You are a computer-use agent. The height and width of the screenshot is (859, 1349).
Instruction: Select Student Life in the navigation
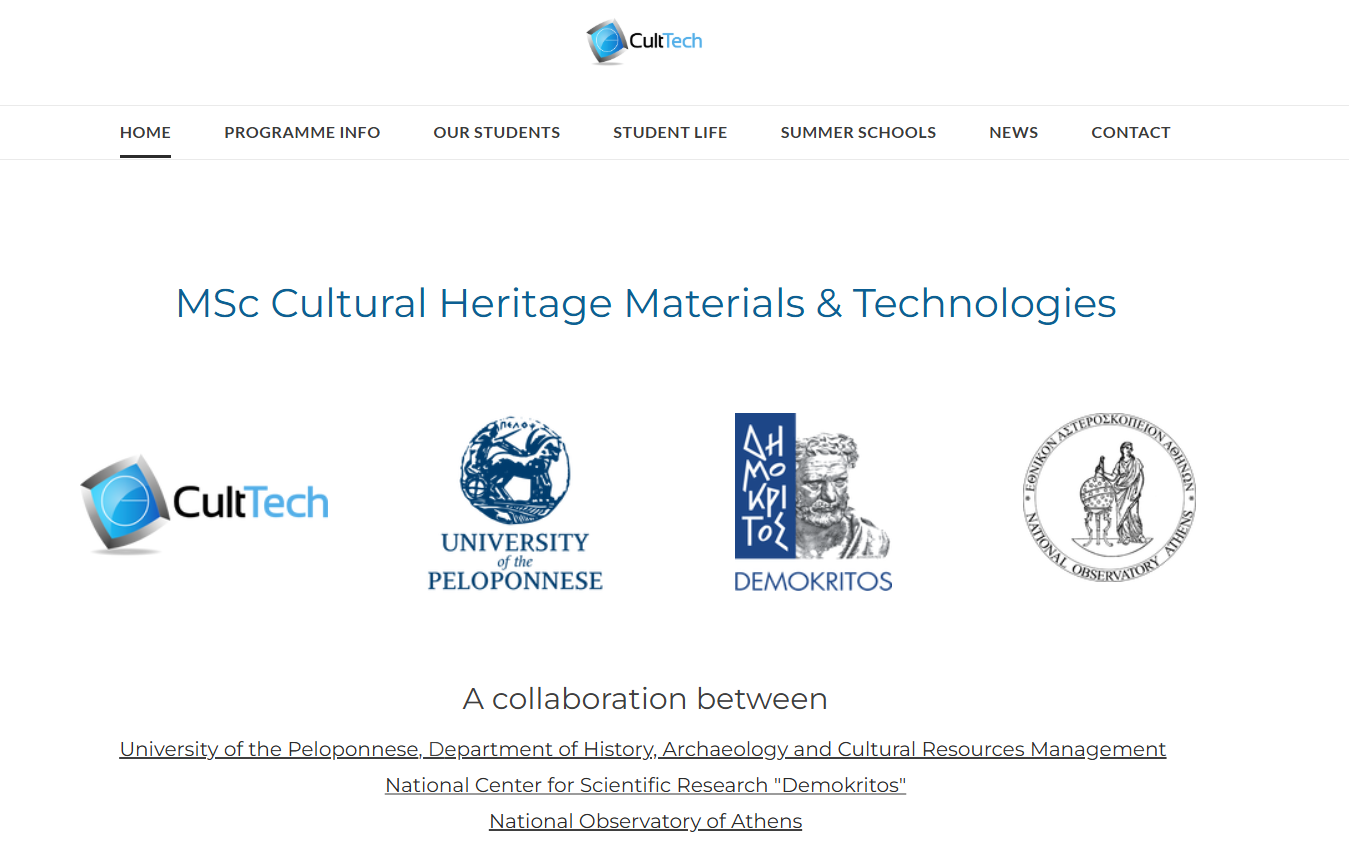(670, 132)
